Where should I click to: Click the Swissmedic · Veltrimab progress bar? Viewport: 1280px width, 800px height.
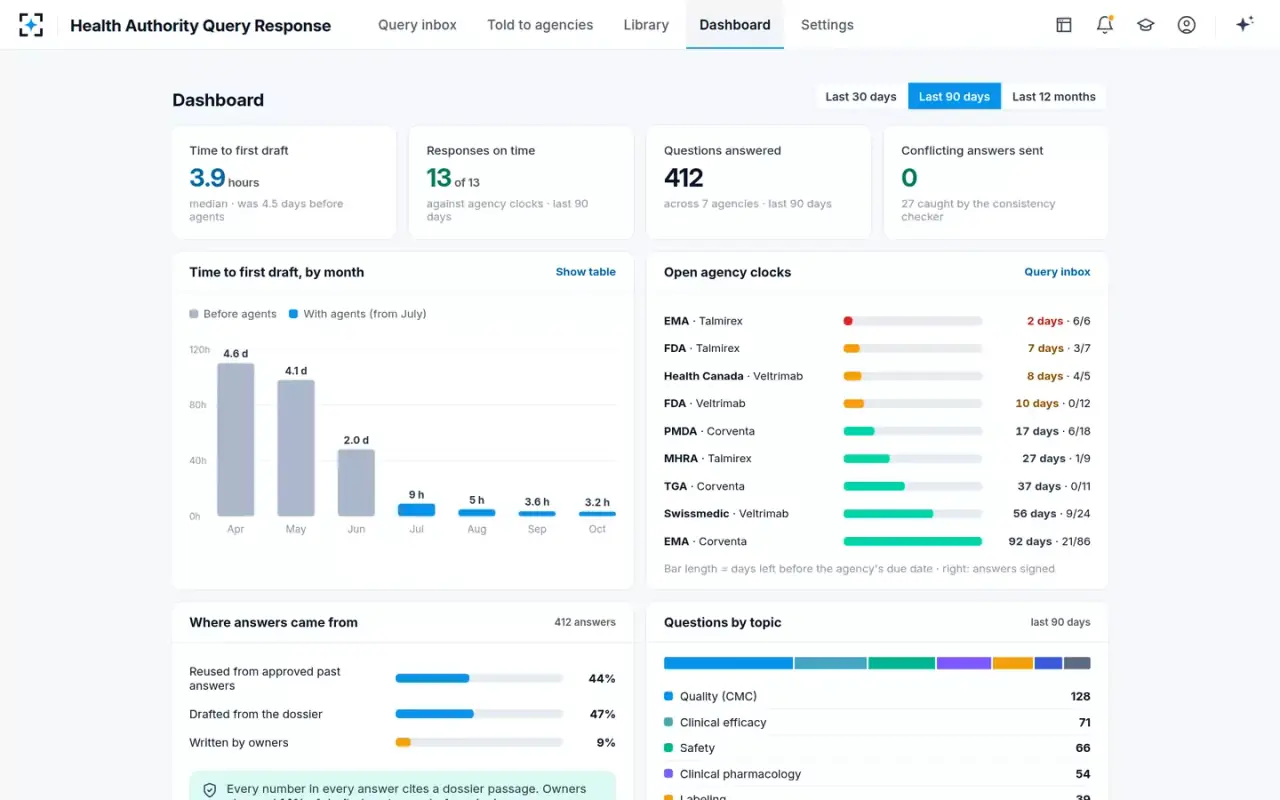913,514
